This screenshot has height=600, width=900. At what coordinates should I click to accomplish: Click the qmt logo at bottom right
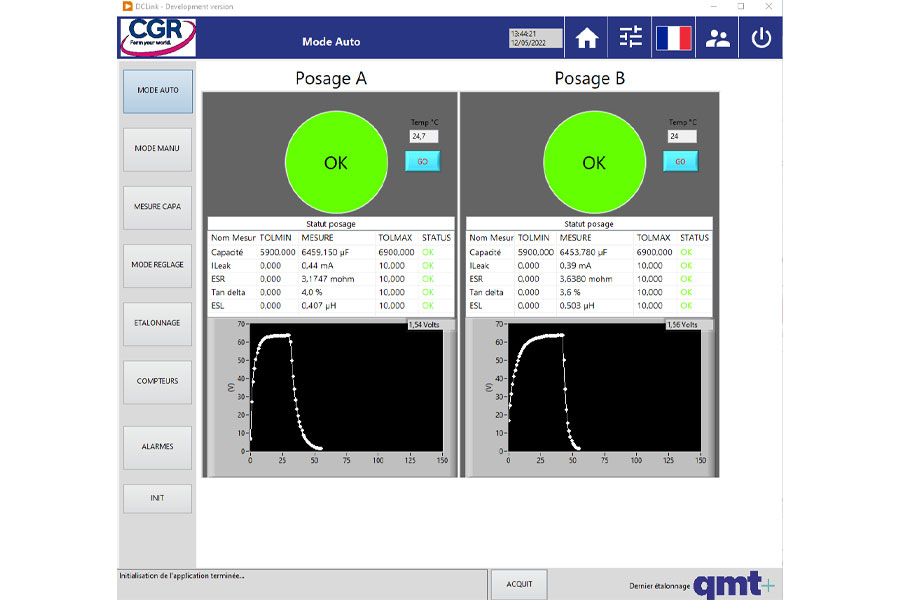[733, 584]
